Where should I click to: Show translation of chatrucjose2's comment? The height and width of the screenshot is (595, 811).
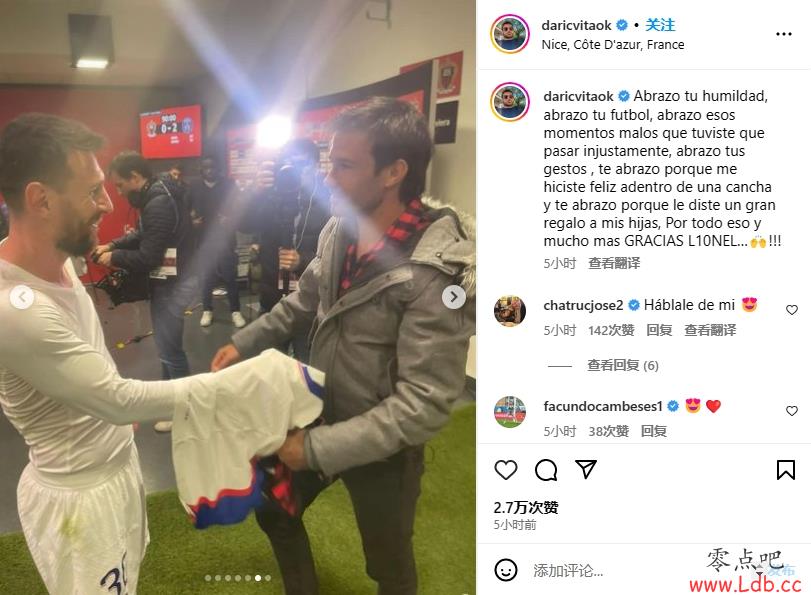(x=710, y=330)
